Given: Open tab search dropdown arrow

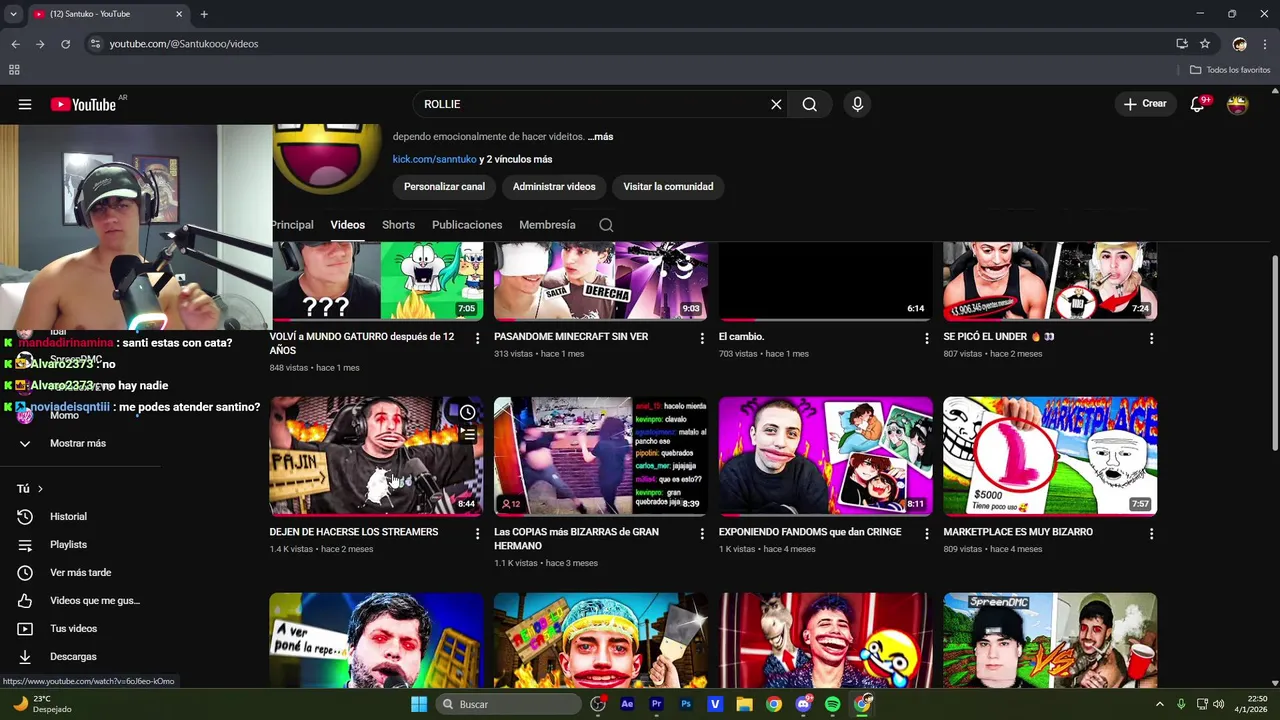Looking at the screenshot, I should point(13,14).
